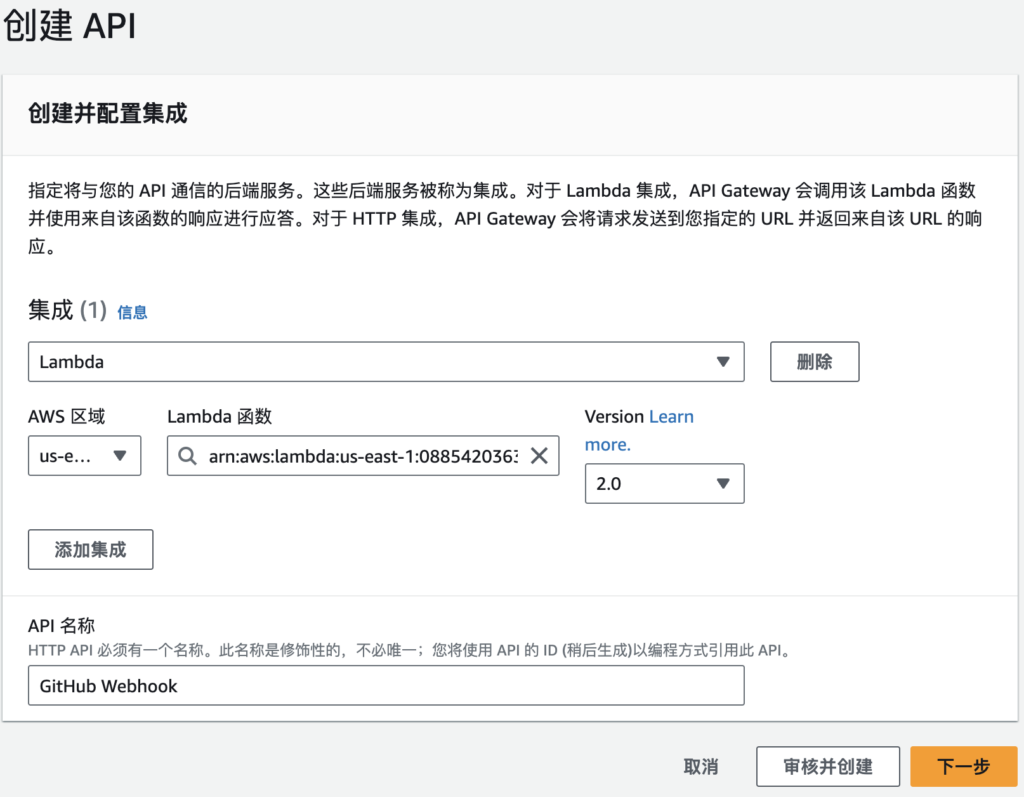Click 下一步 to proceed
The width and height of the screenshot is (1024, 797).
click(x=962, y=767)
